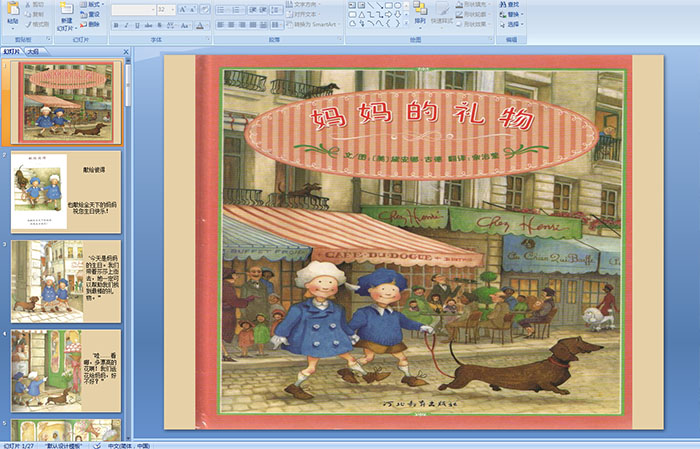
Task: Click the Paste (粘贴) clipboard icon
Action: point(13,9)
